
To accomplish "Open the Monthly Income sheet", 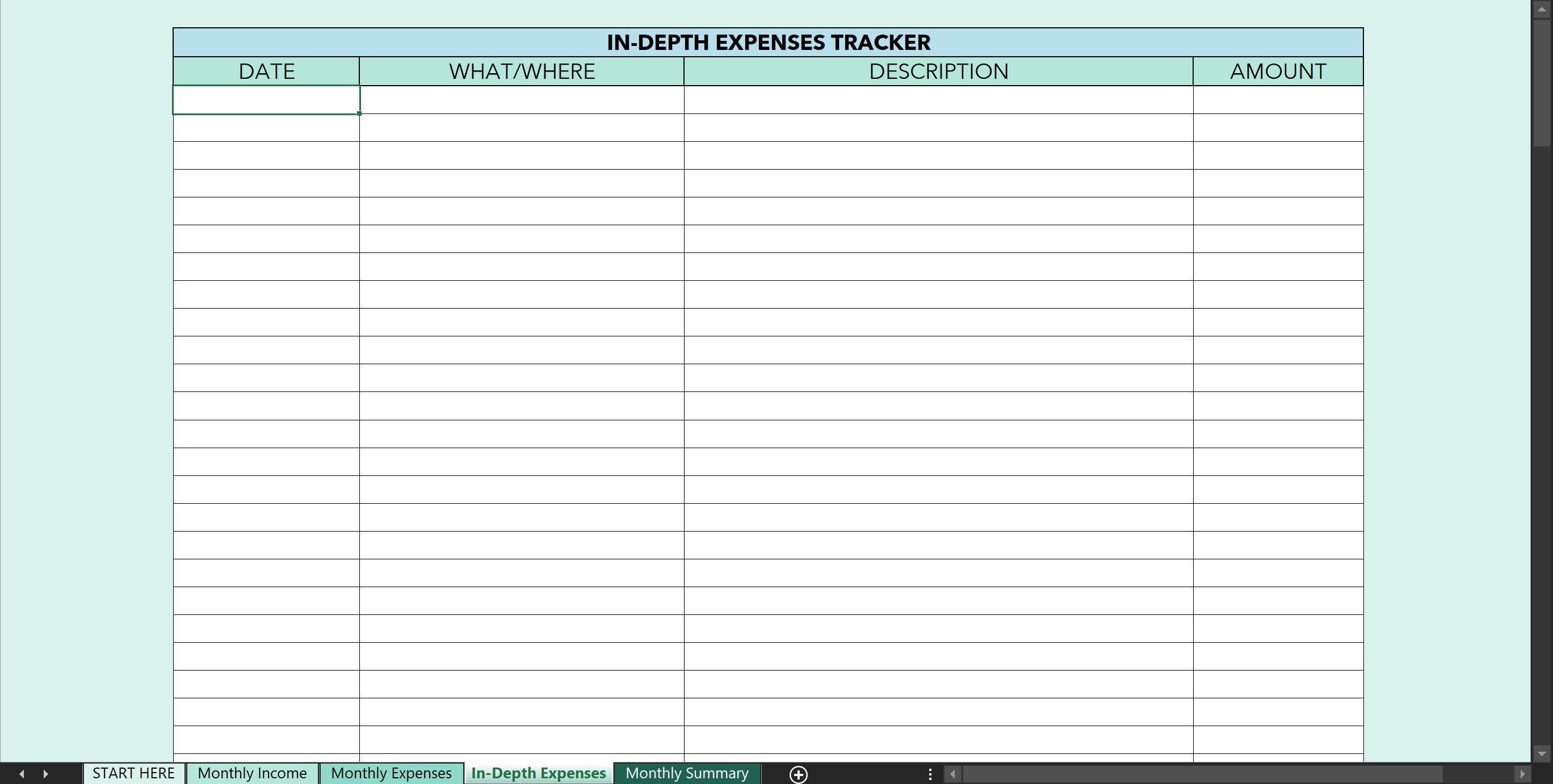I will click(x=252, y=773).
